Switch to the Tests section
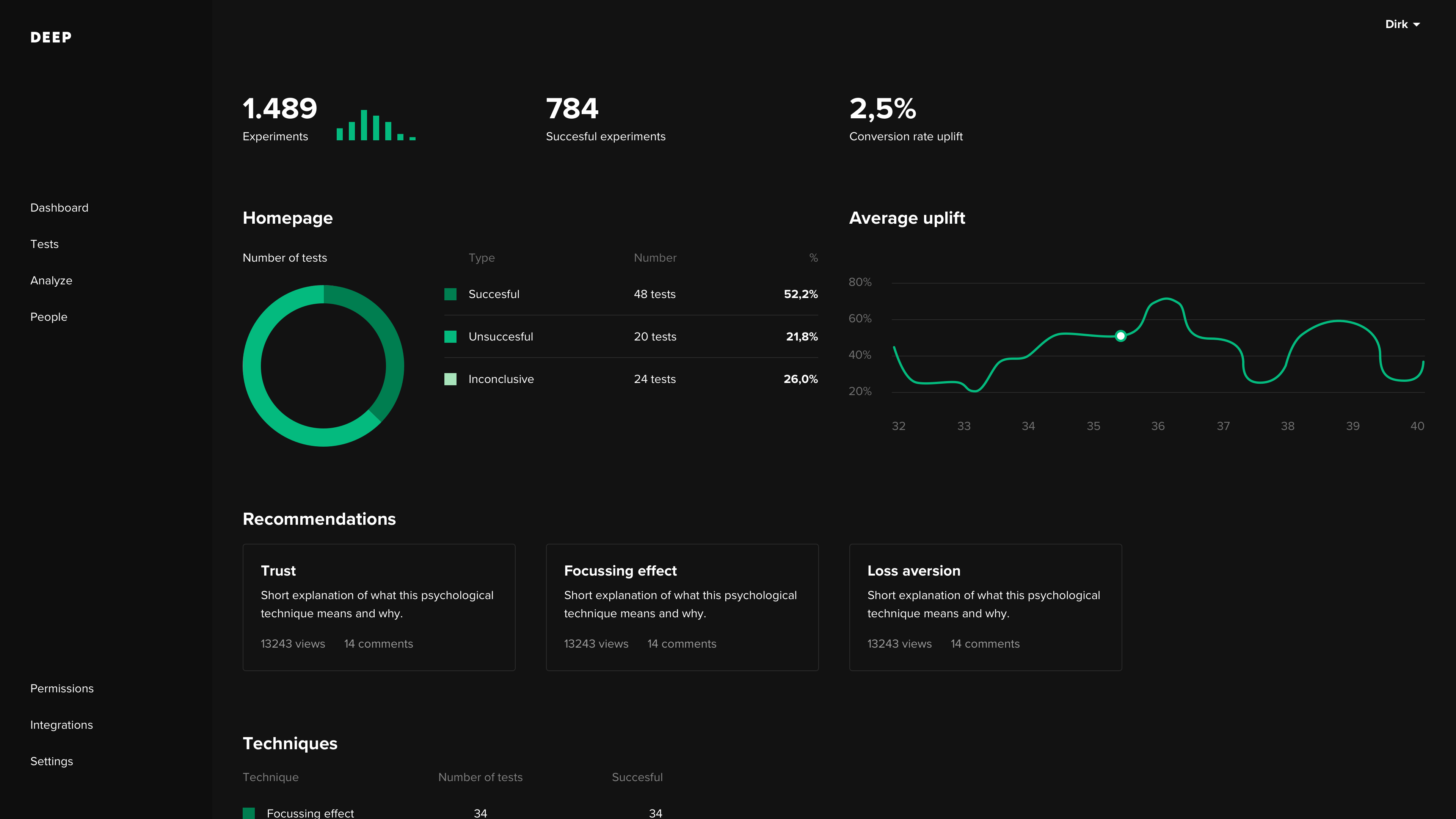 pyautogui.click(x=45, y=244)
